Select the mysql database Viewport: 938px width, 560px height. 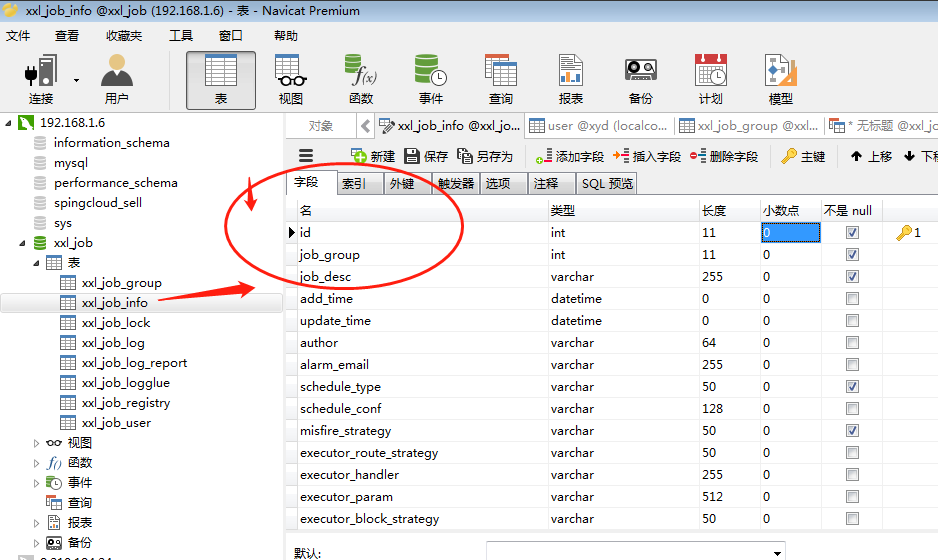click(x=71, y=163)
